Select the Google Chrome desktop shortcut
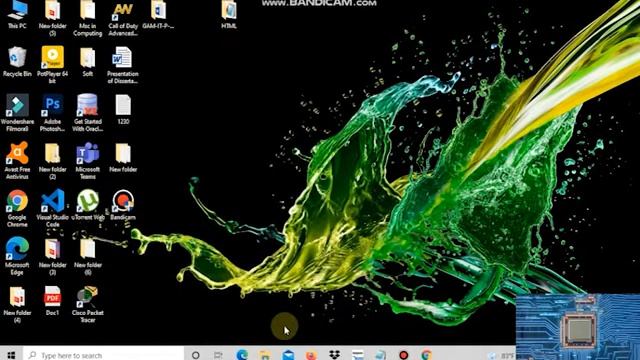 pos(17,208)
